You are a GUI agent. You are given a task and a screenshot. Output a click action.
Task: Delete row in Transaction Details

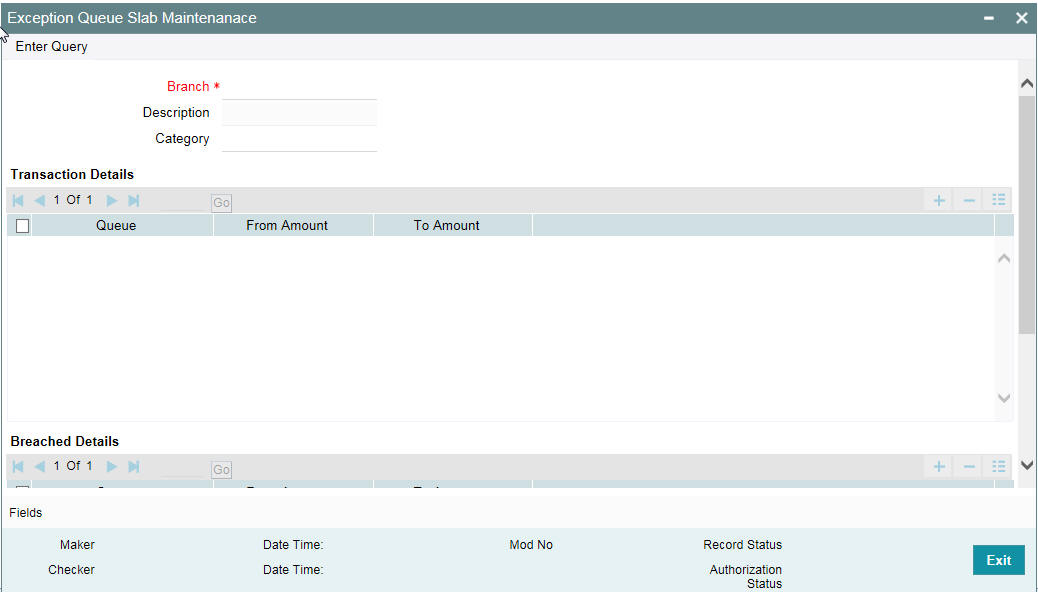969,200
